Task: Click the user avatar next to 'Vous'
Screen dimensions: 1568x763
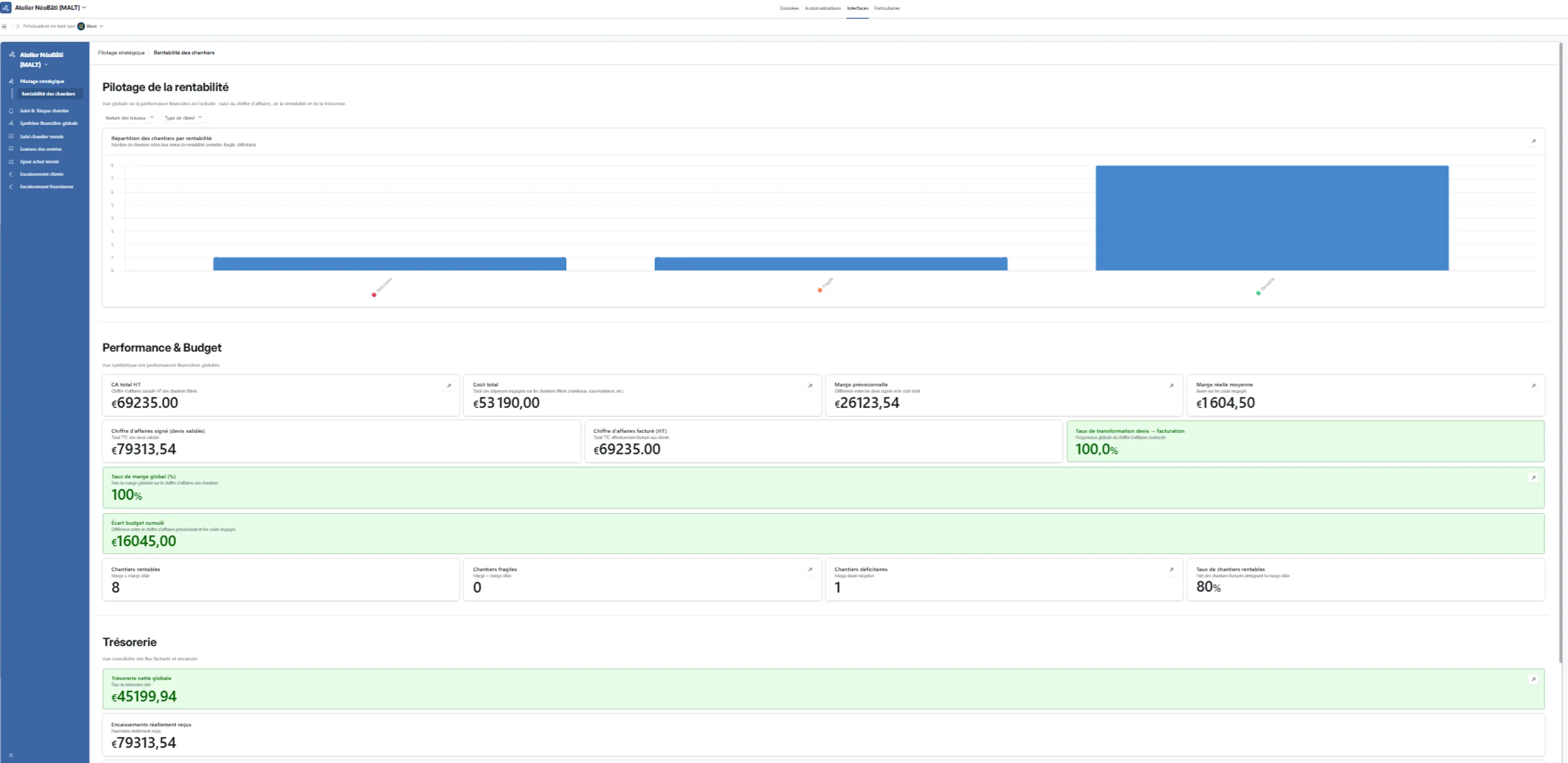Action: point(81,26)
